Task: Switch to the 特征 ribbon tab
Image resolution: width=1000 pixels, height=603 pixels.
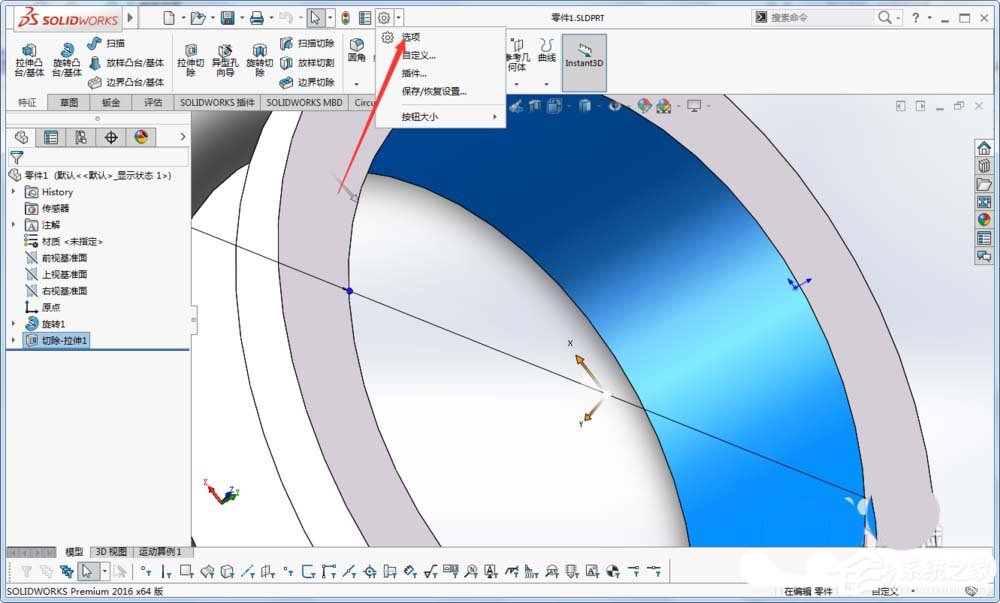Action: pyautogui.click(x=25, y=102)
